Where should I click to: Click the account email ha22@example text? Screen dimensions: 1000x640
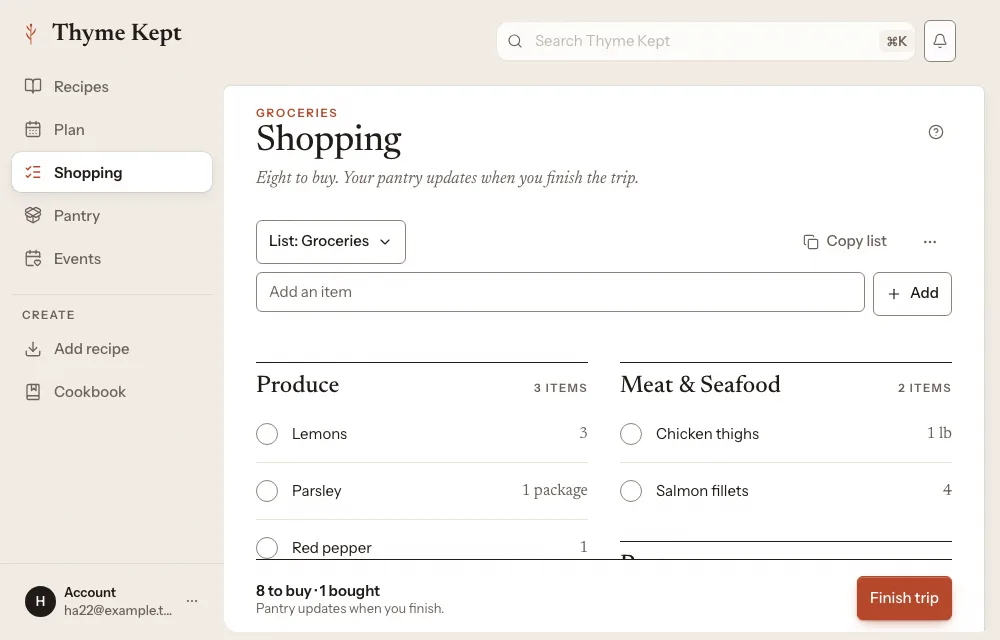(x=118, y=610)
